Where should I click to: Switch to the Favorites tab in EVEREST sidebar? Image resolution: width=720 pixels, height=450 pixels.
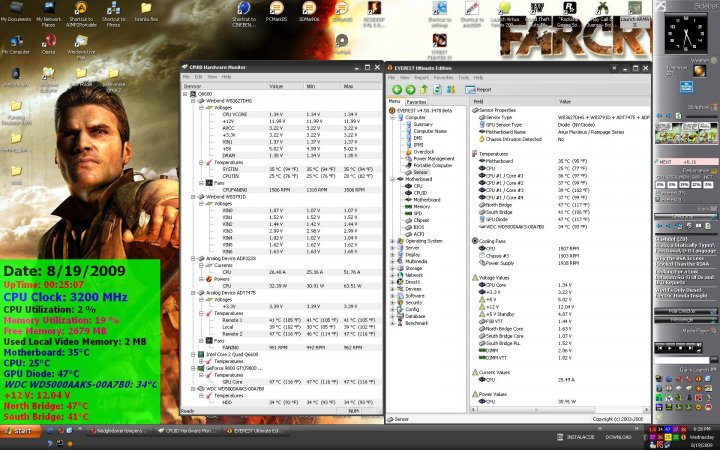[416, 102]
